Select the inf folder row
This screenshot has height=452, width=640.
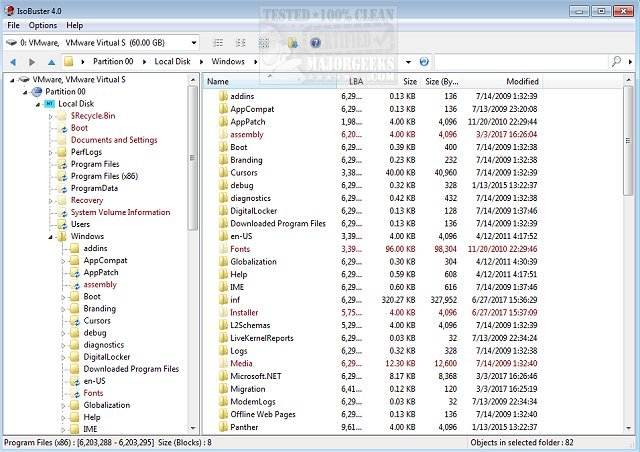(x=373, y=300)
